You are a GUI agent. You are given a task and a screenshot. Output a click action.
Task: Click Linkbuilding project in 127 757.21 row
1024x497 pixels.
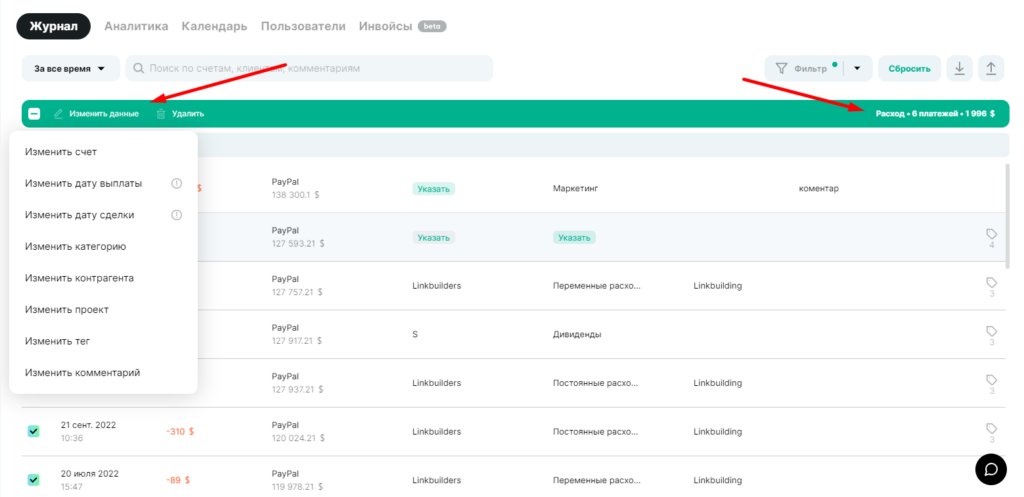click(717, 286)
